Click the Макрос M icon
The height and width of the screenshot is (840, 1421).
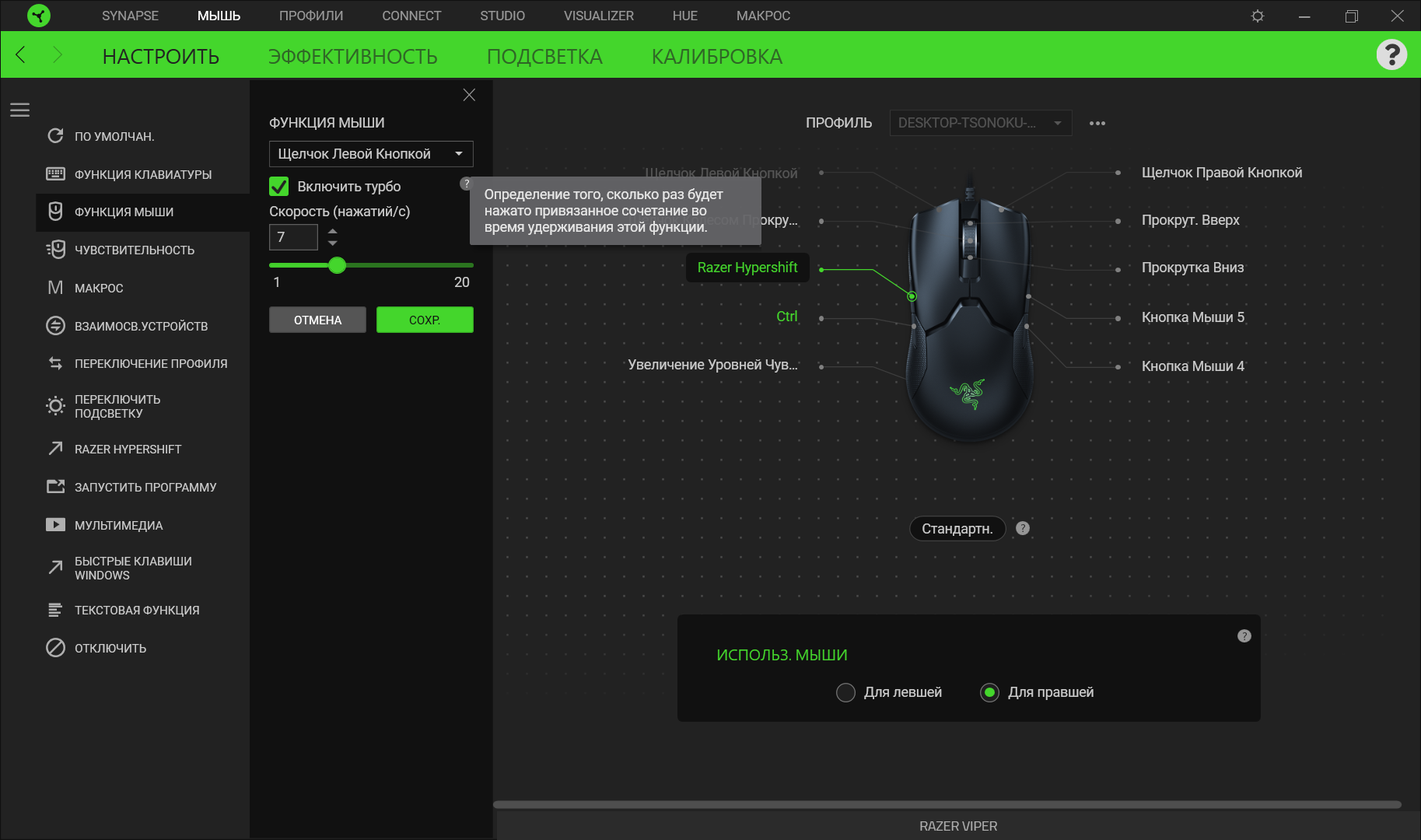(55, 288)
